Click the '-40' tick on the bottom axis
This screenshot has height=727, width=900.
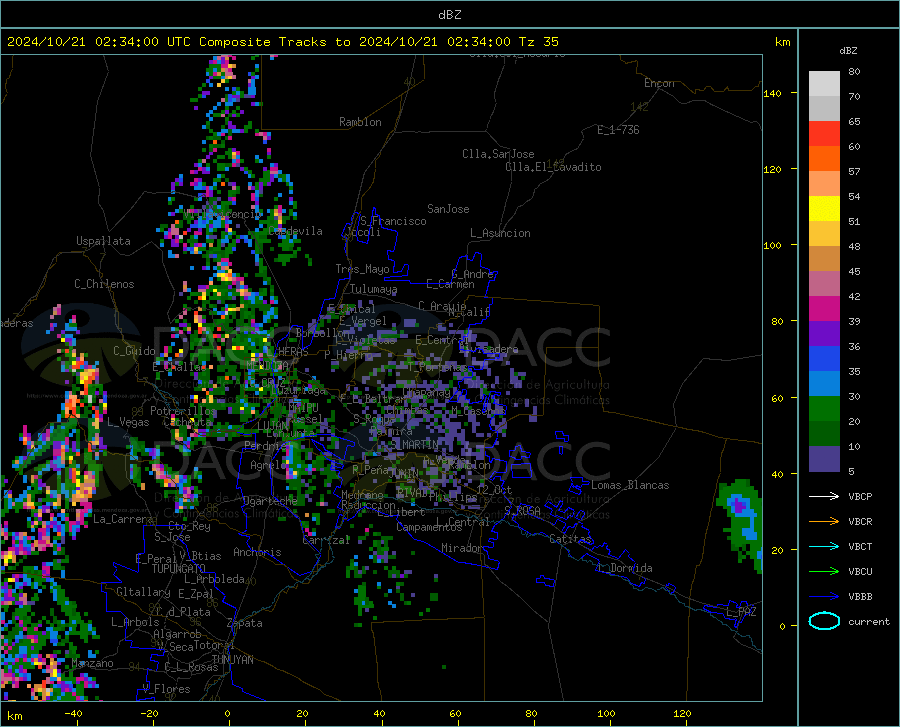pyautogui.click(x=73, y=713)
